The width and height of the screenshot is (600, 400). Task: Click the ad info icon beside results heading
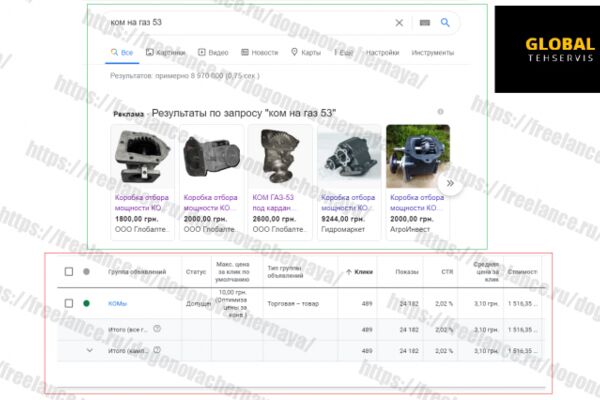[440, 112]
